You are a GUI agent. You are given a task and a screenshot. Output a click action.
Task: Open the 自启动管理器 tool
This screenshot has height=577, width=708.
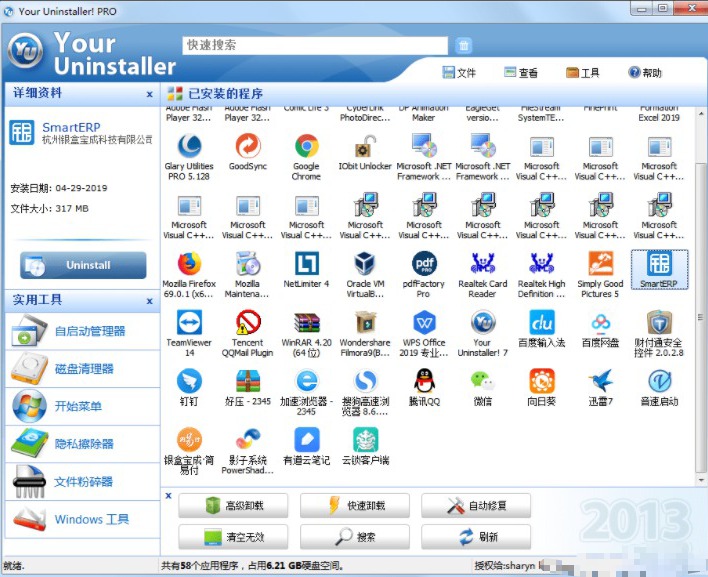click(x=82, y=331)
